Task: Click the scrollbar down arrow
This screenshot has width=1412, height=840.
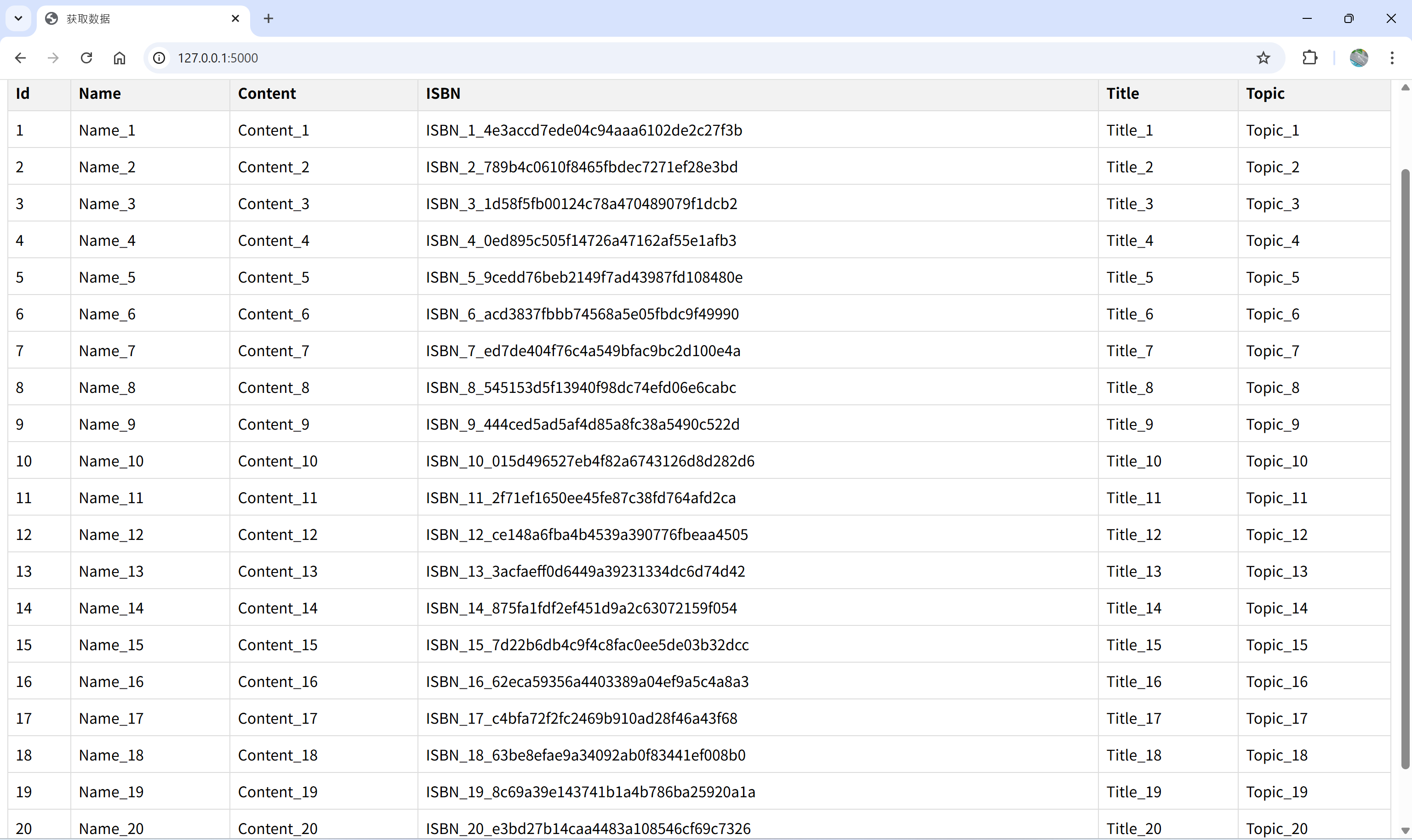Action: coord(1405,830)
